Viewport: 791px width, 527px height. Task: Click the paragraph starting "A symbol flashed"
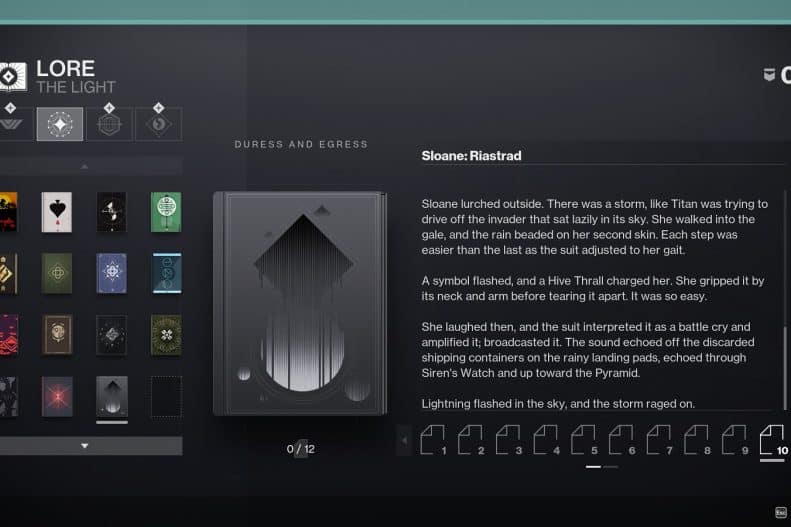pyautogui.click(x=593, y=288)
